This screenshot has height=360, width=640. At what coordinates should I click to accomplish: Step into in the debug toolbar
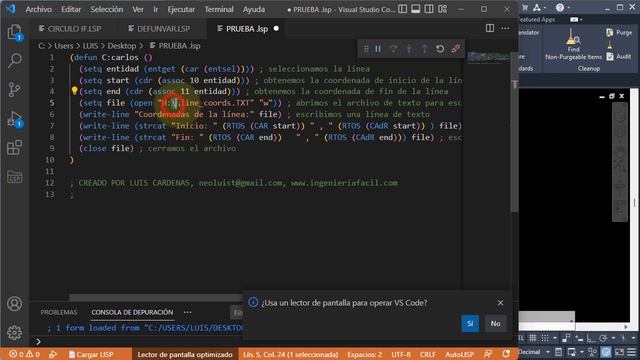pyautogui.click(x=409, y=49)
